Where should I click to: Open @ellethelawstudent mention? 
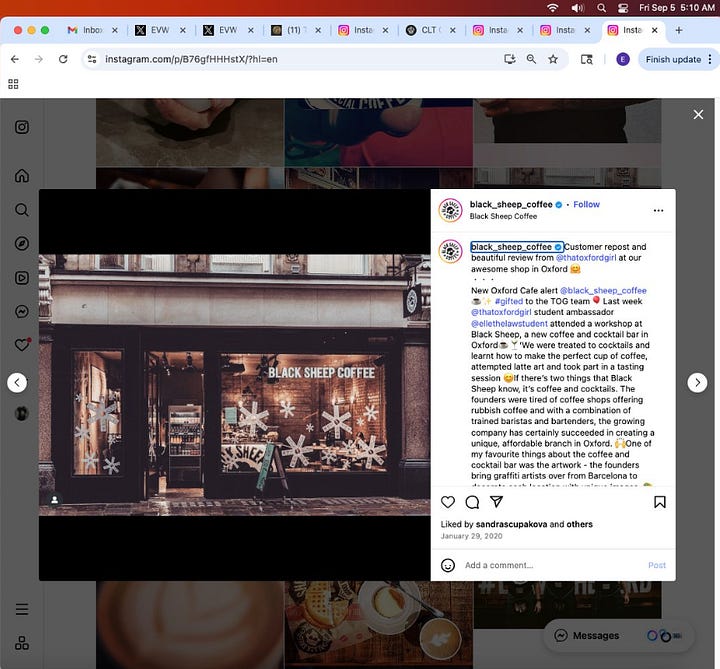pos(509,323)
